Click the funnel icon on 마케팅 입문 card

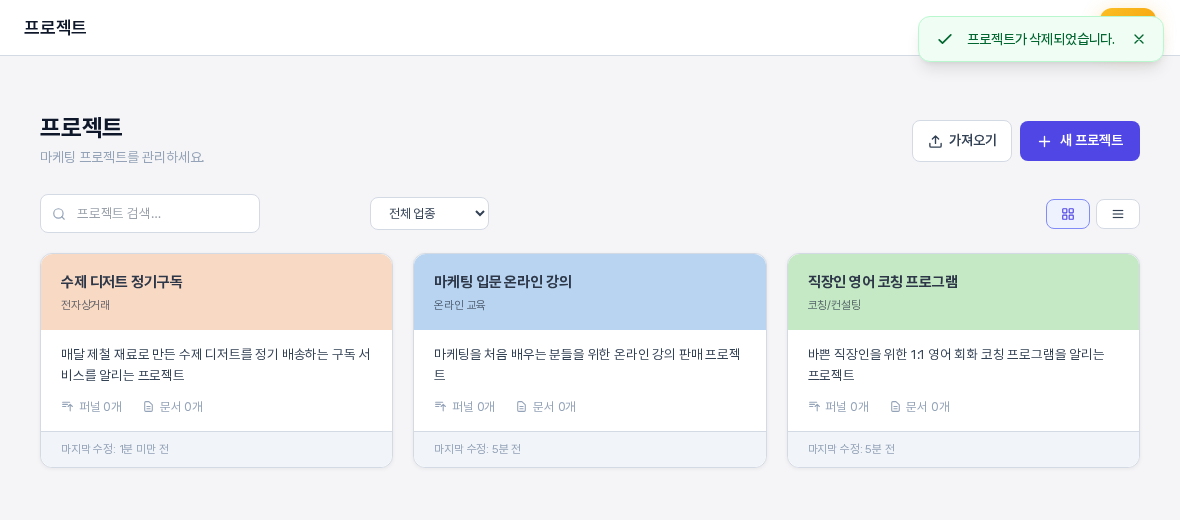coord(440,406)
